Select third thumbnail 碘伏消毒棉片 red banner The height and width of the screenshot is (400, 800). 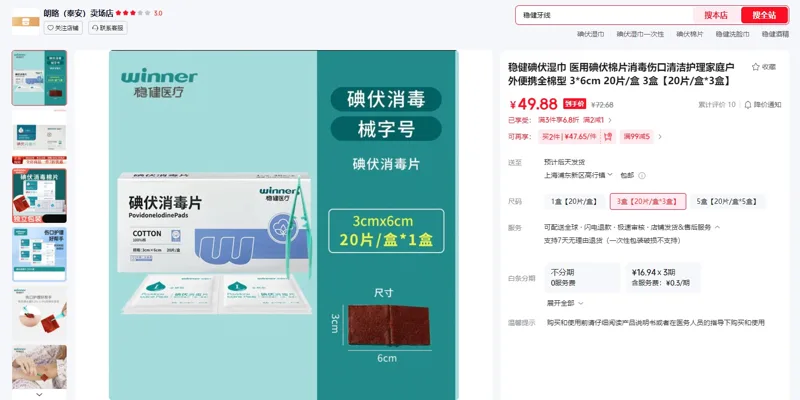point(39,195)
